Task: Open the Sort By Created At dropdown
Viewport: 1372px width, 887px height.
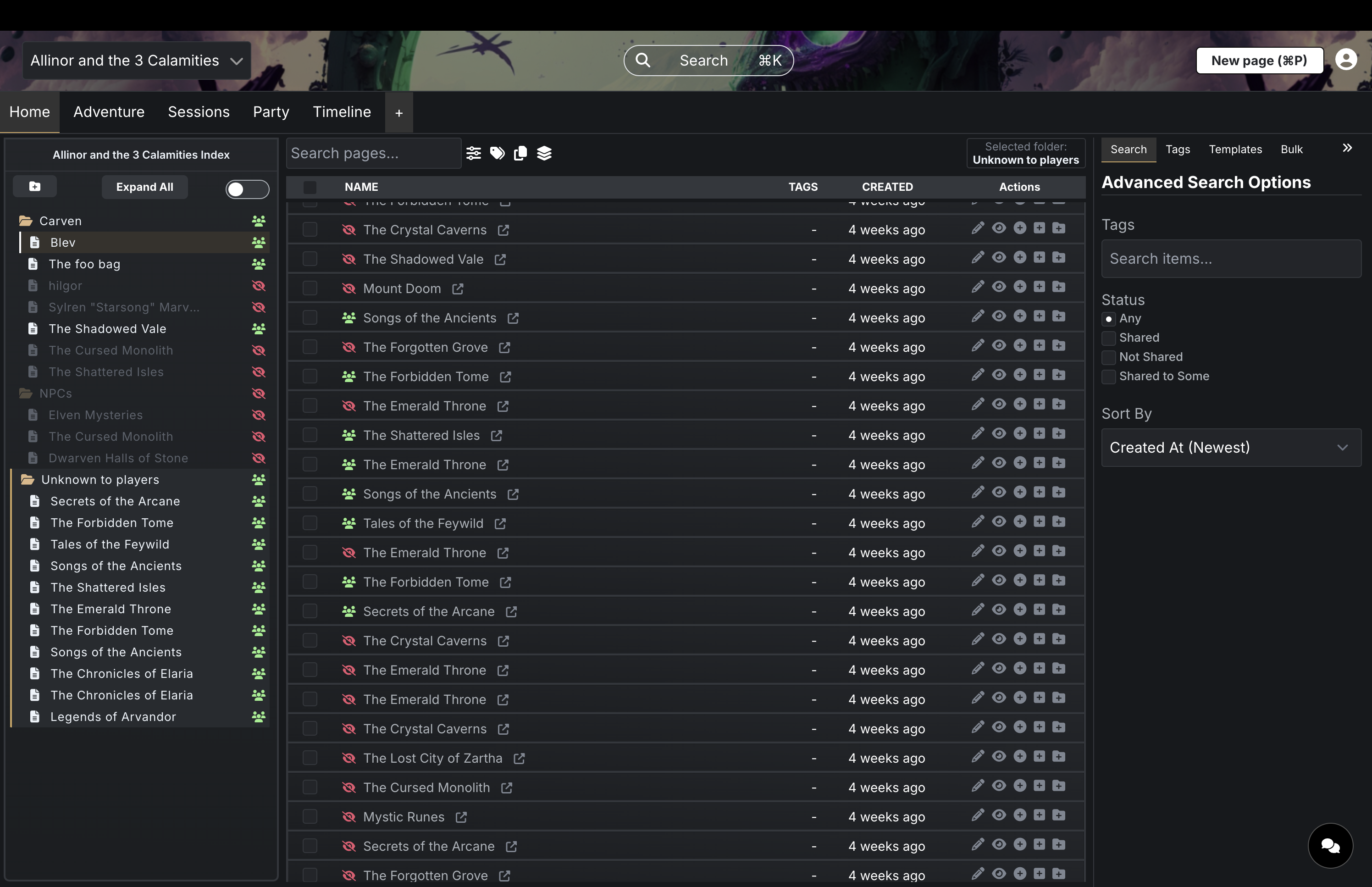Action: [x=1231, y=448]
